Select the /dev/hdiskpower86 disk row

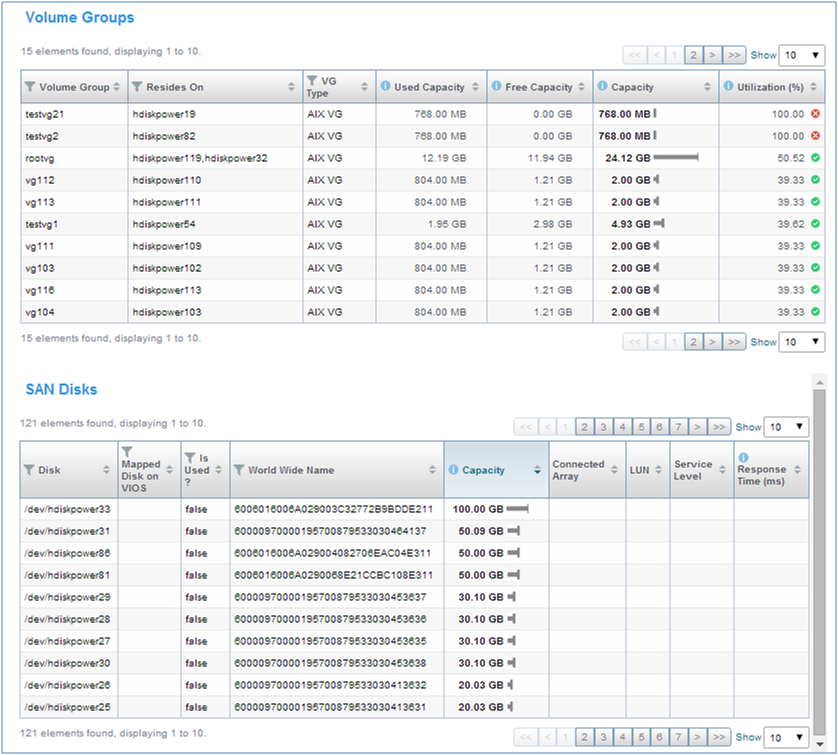click(x=414, y=553)
